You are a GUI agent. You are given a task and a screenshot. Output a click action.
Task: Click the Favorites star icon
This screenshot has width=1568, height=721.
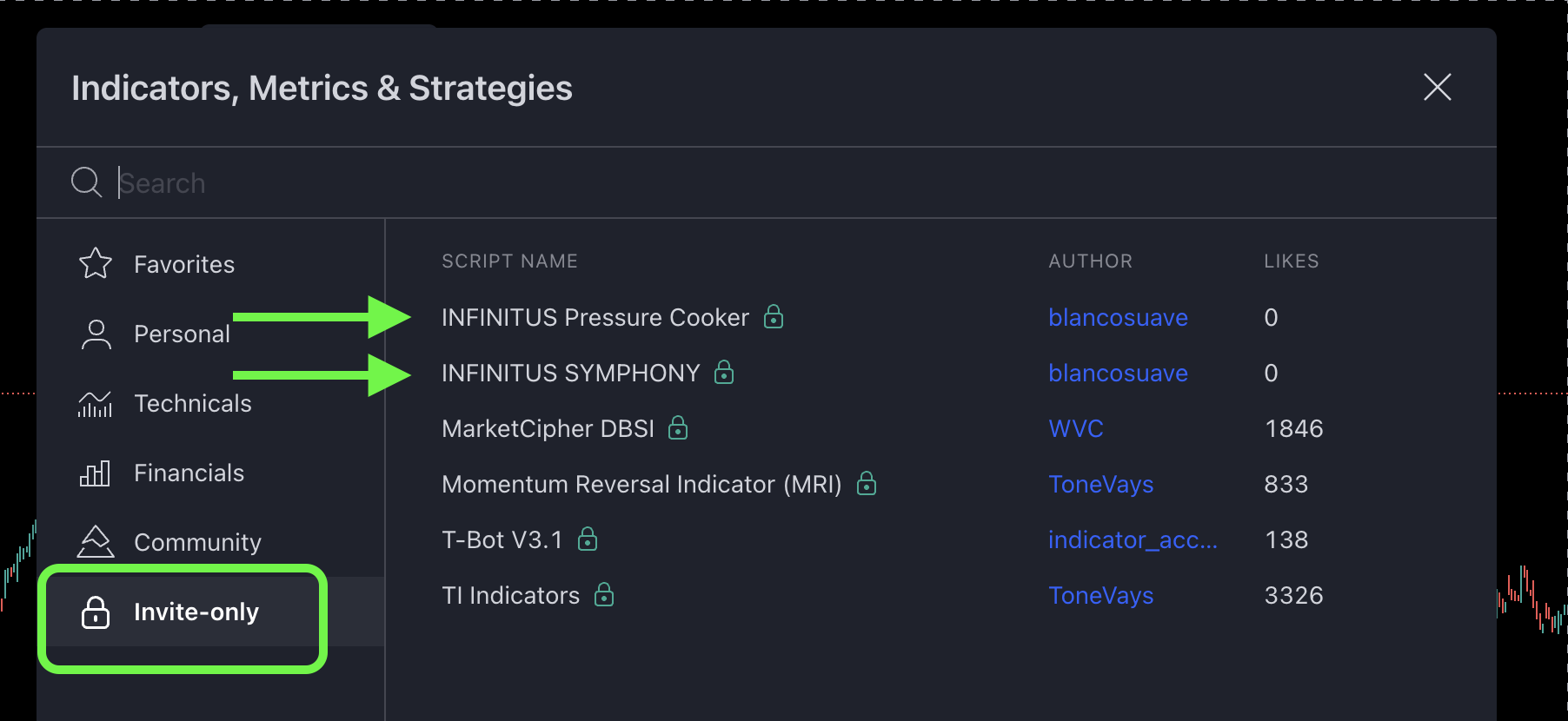96,263
